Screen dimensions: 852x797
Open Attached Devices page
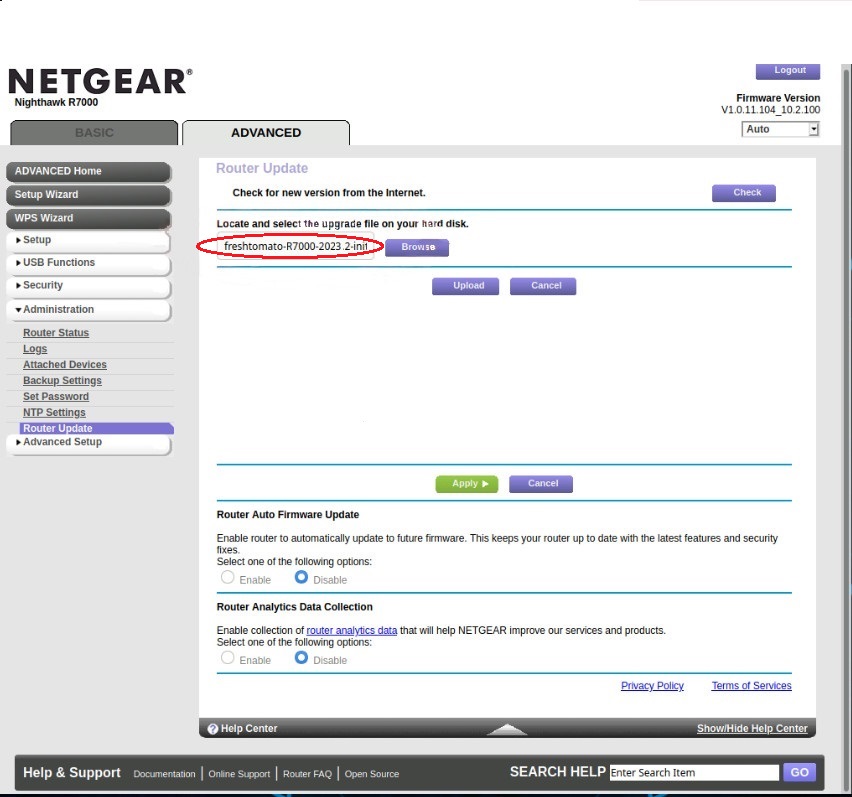(x=65, y=365)
